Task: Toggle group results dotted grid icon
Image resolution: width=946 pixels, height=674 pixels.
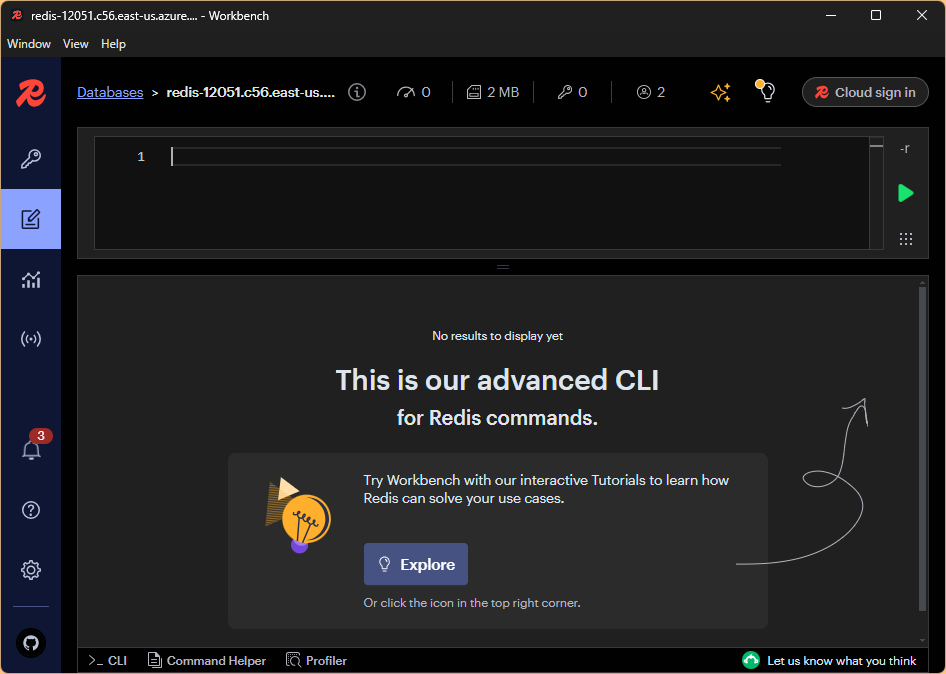Action: (906, 239)
